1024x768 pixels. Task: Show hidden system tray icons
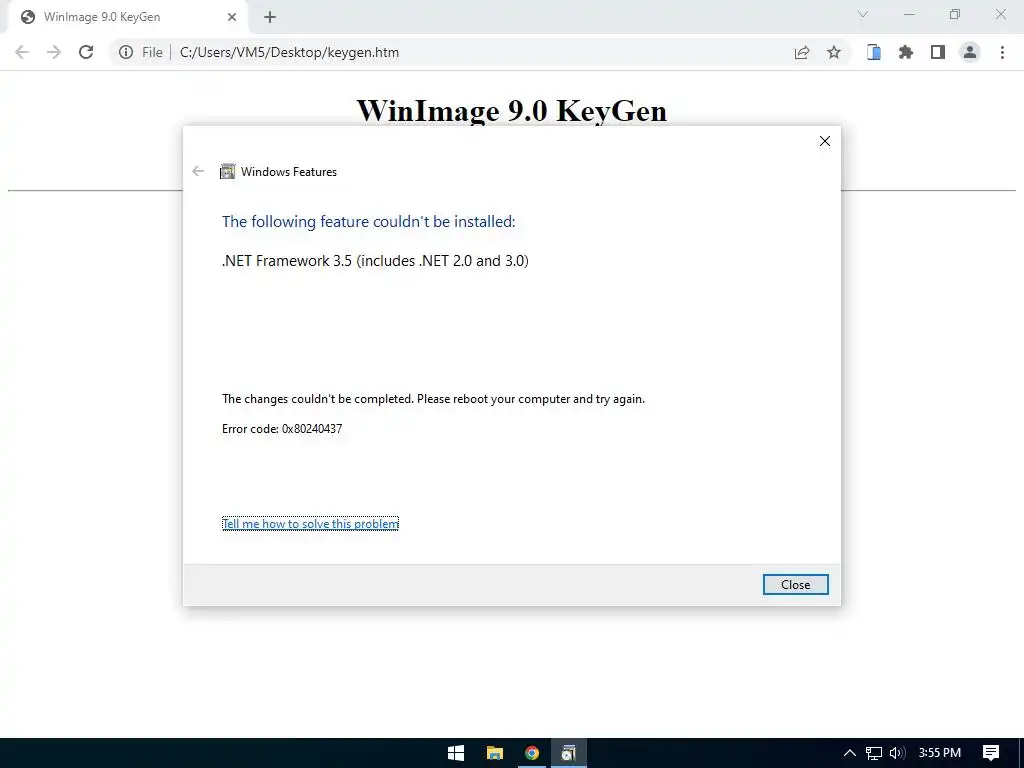[850, 753]
